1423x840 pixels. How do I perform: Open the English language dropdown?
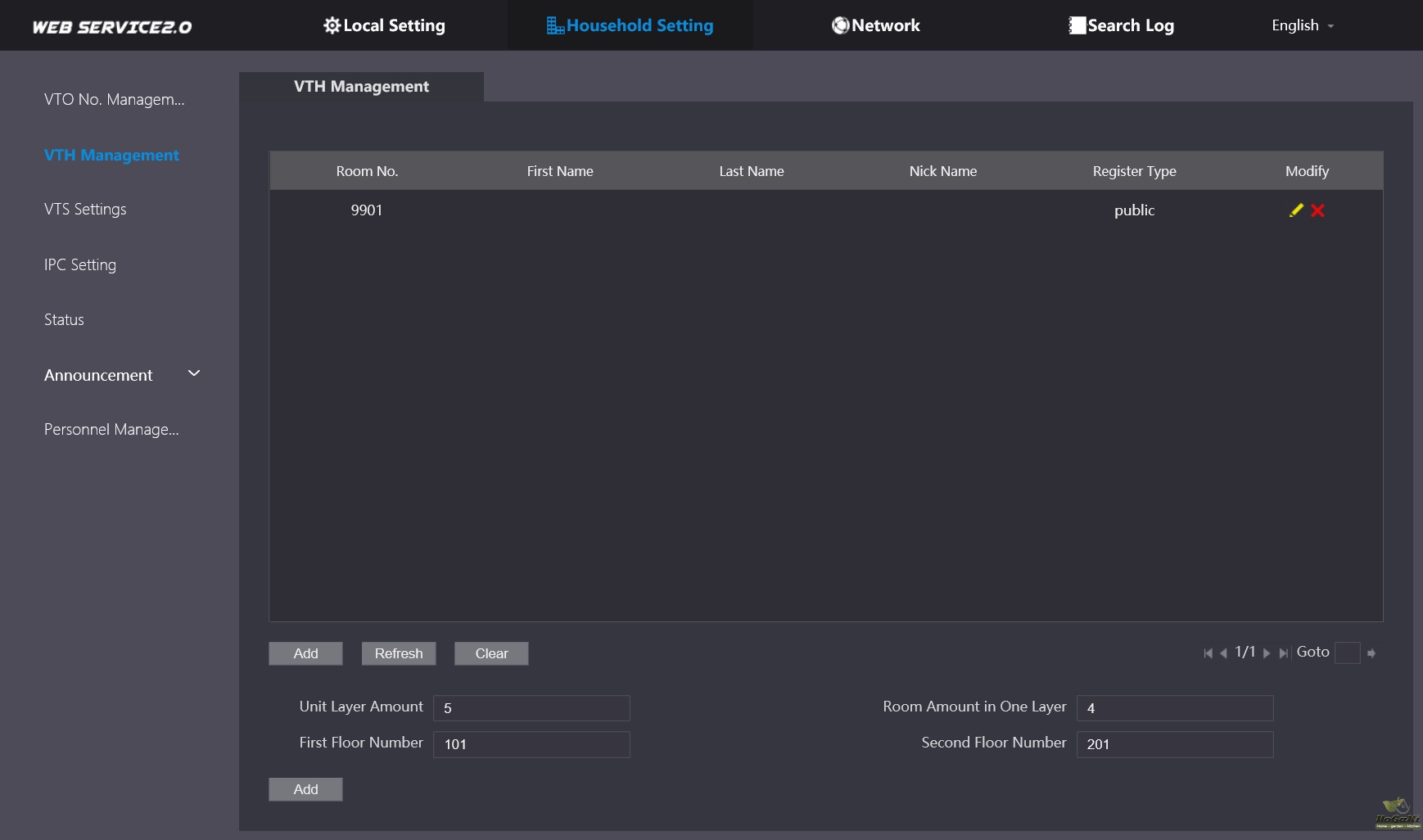coord(1302,25)
